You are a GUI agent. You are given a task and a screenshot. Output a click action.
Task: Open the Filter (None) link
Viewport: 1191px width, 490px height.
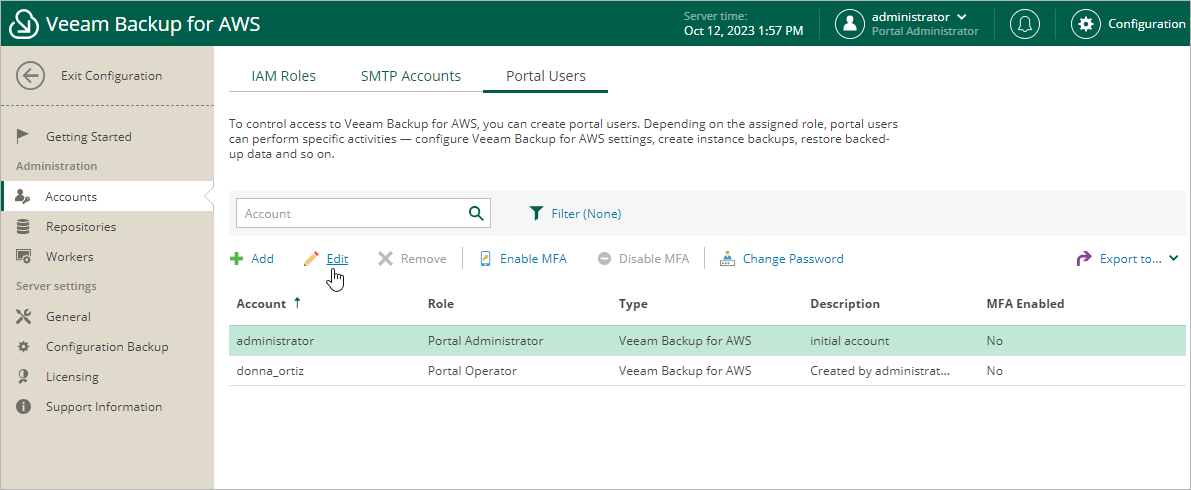586,213
